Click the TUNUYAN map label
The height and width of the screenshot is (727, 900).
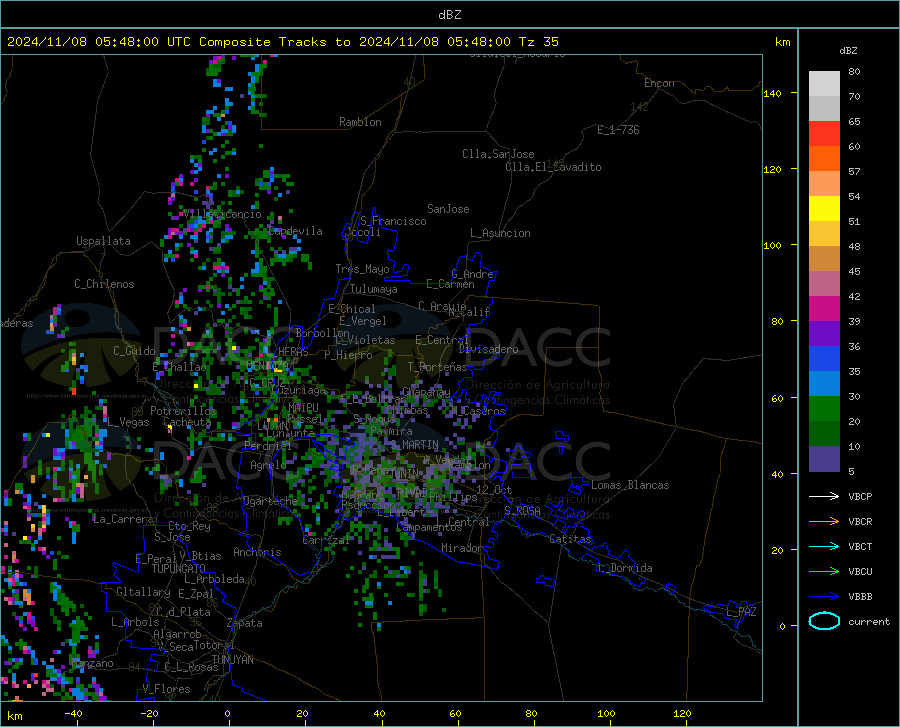[232, 659]
